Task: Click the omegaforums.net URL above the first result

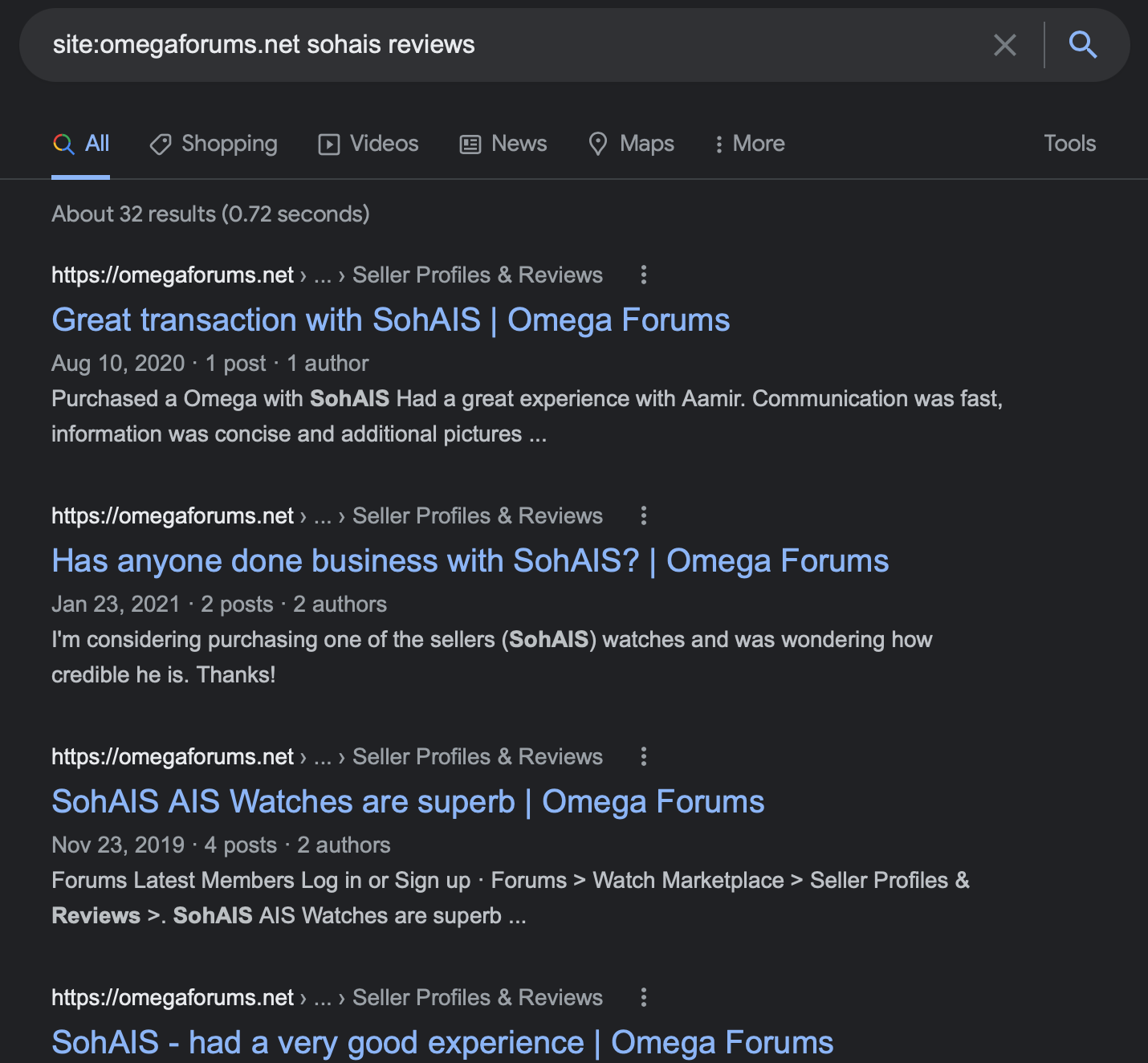Action: point(173,275)
